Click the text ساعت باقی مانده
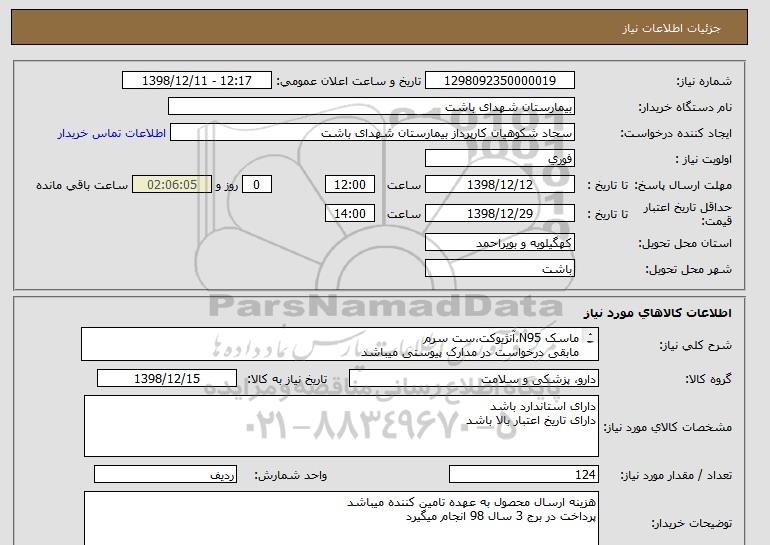The height and width of the screenshot is (545, 770). pyautogui.click(x=82, y=185)
